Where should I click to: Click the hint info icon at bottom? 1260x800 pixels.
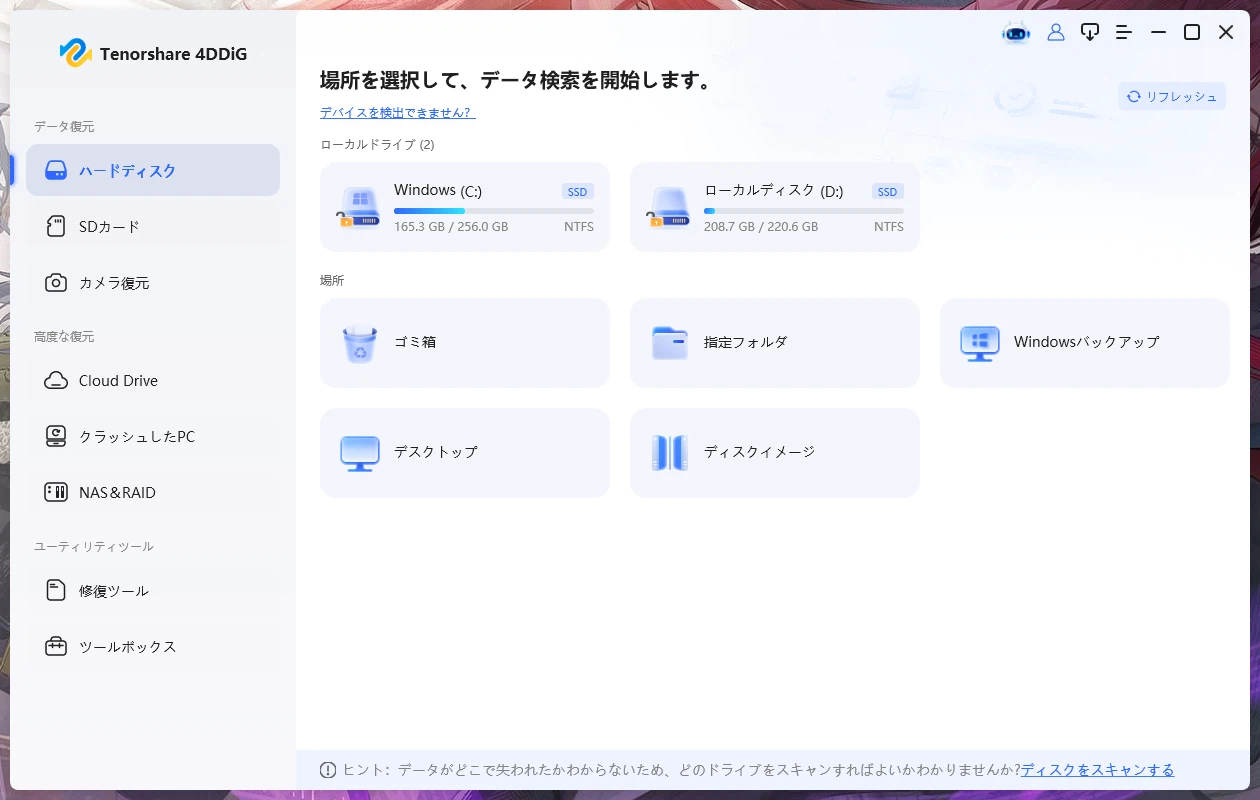click(x=327, y=770)
